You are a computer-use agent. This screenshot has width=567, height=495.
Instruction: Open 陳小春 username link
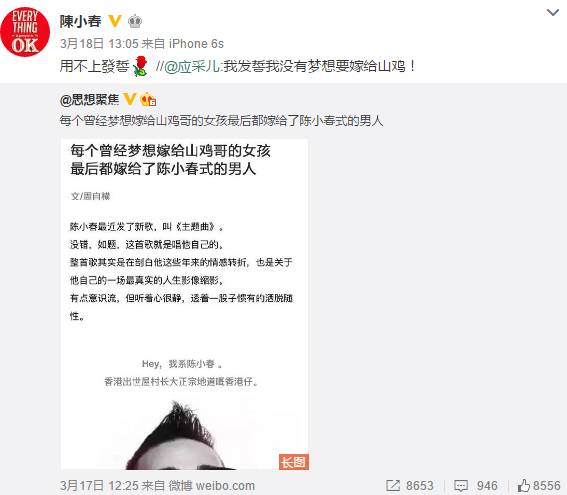point(81,21)
